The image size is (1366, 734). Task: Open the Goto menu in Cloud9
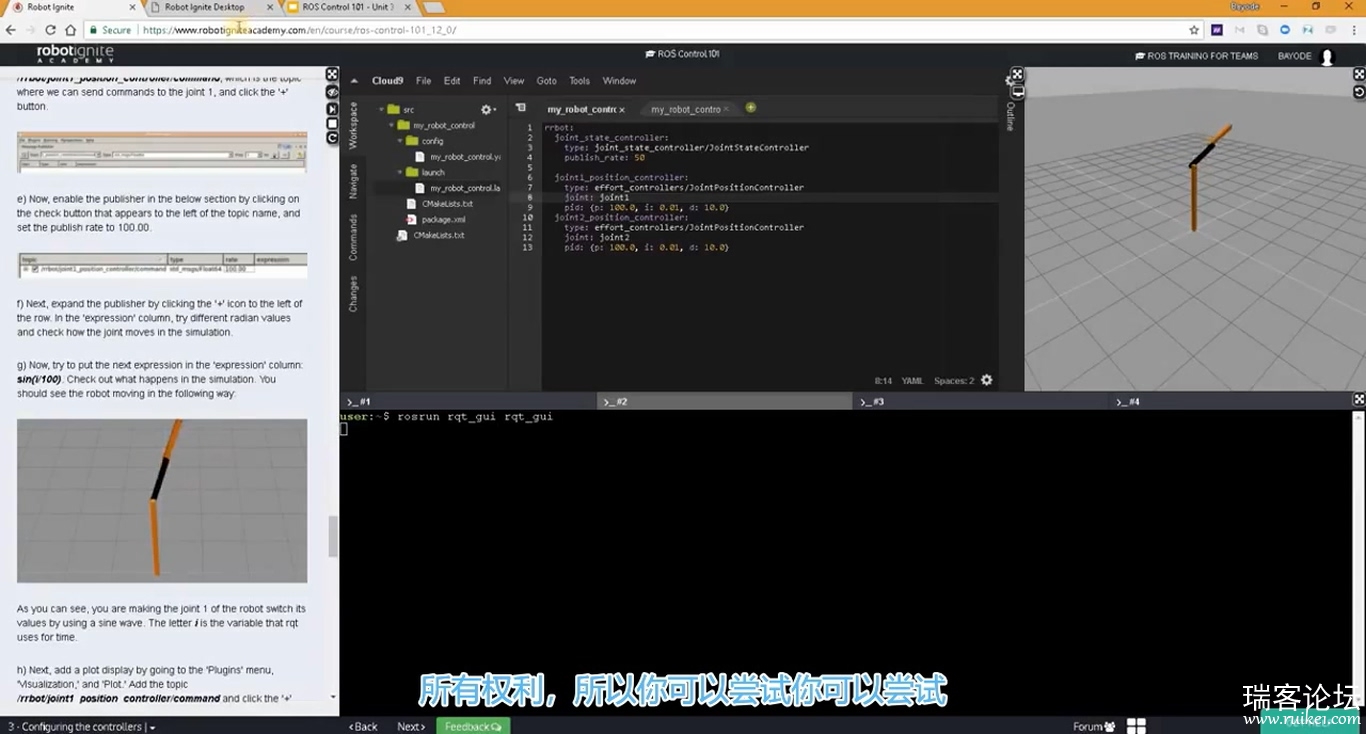click(546, 81)
